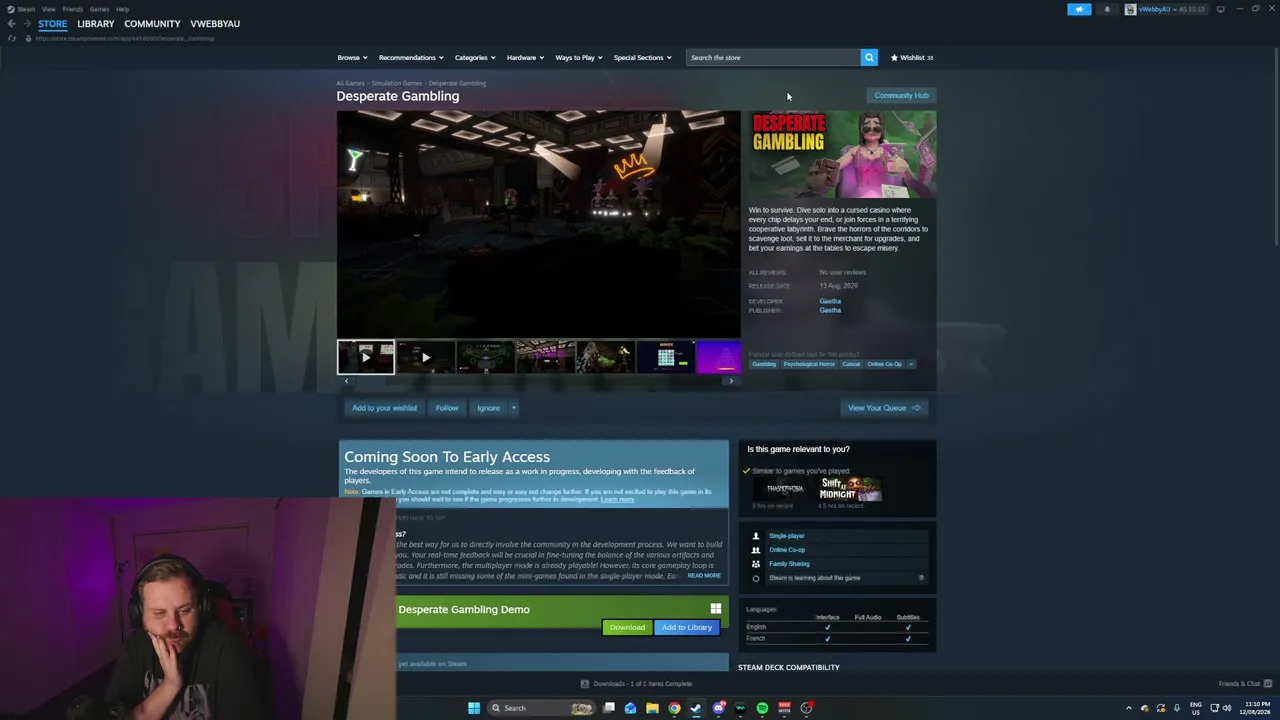Open File Explorer from the taskbar

[652, 708]
